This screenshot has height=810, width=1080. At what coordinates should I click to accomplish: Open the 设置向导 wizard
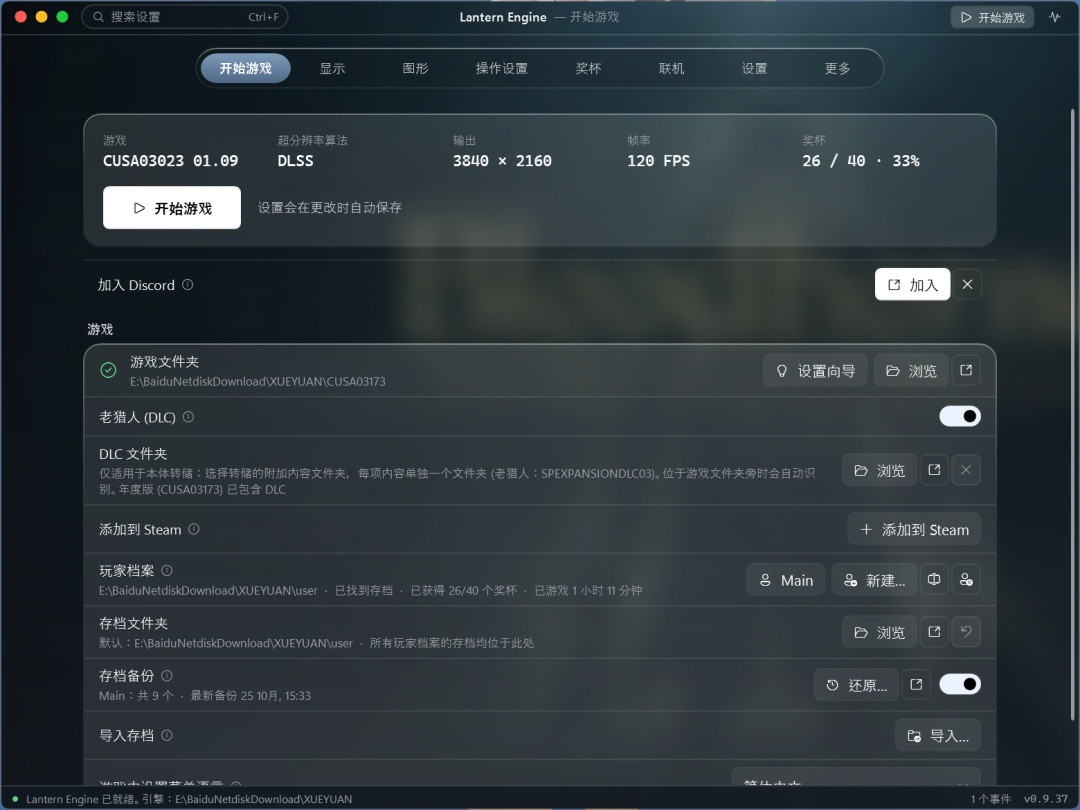pos(815,371)
